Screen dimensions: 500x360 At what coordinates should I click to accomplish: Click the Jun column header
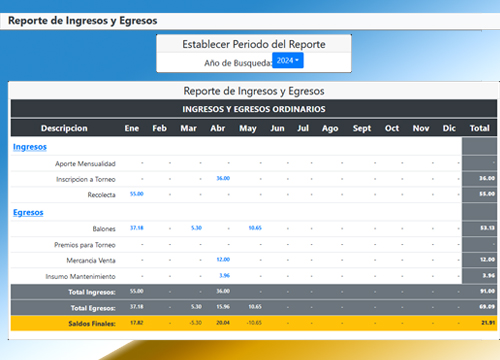pos(277,128)
